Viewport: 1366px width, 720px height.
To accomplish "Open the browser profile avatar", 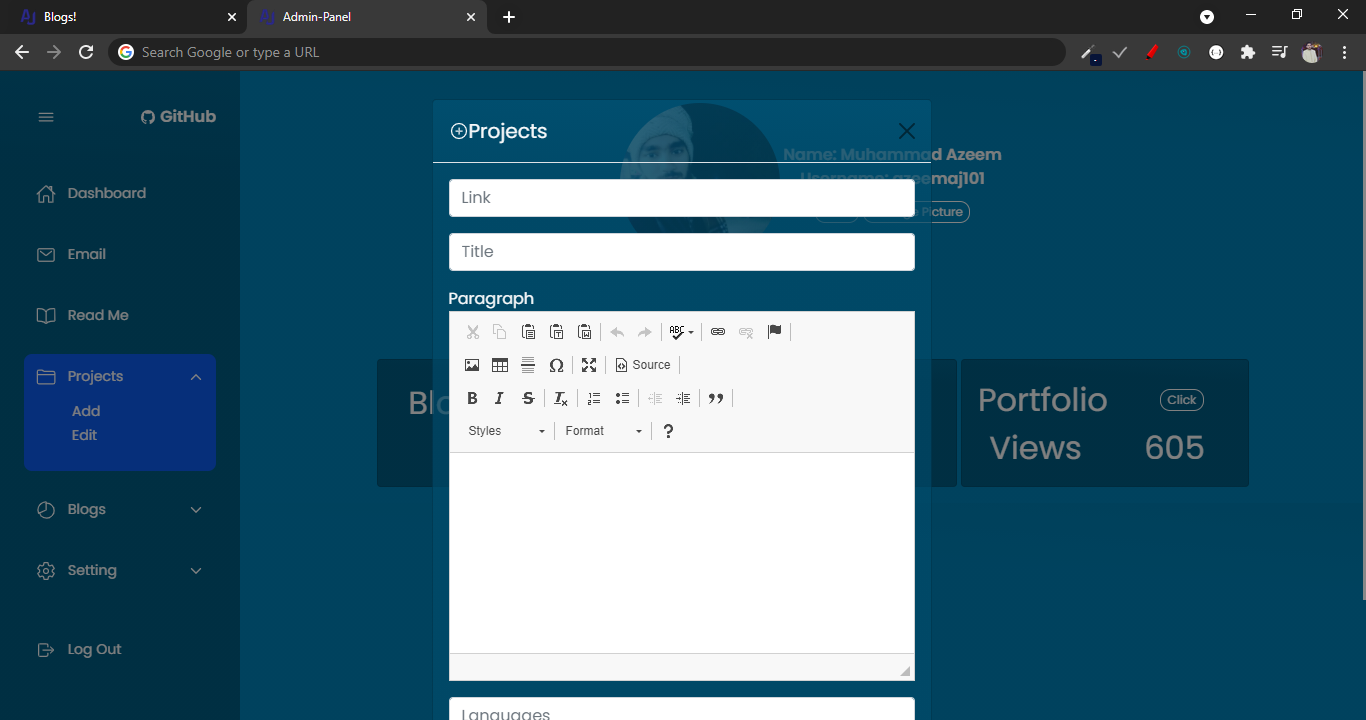I will click(1311, 52).
